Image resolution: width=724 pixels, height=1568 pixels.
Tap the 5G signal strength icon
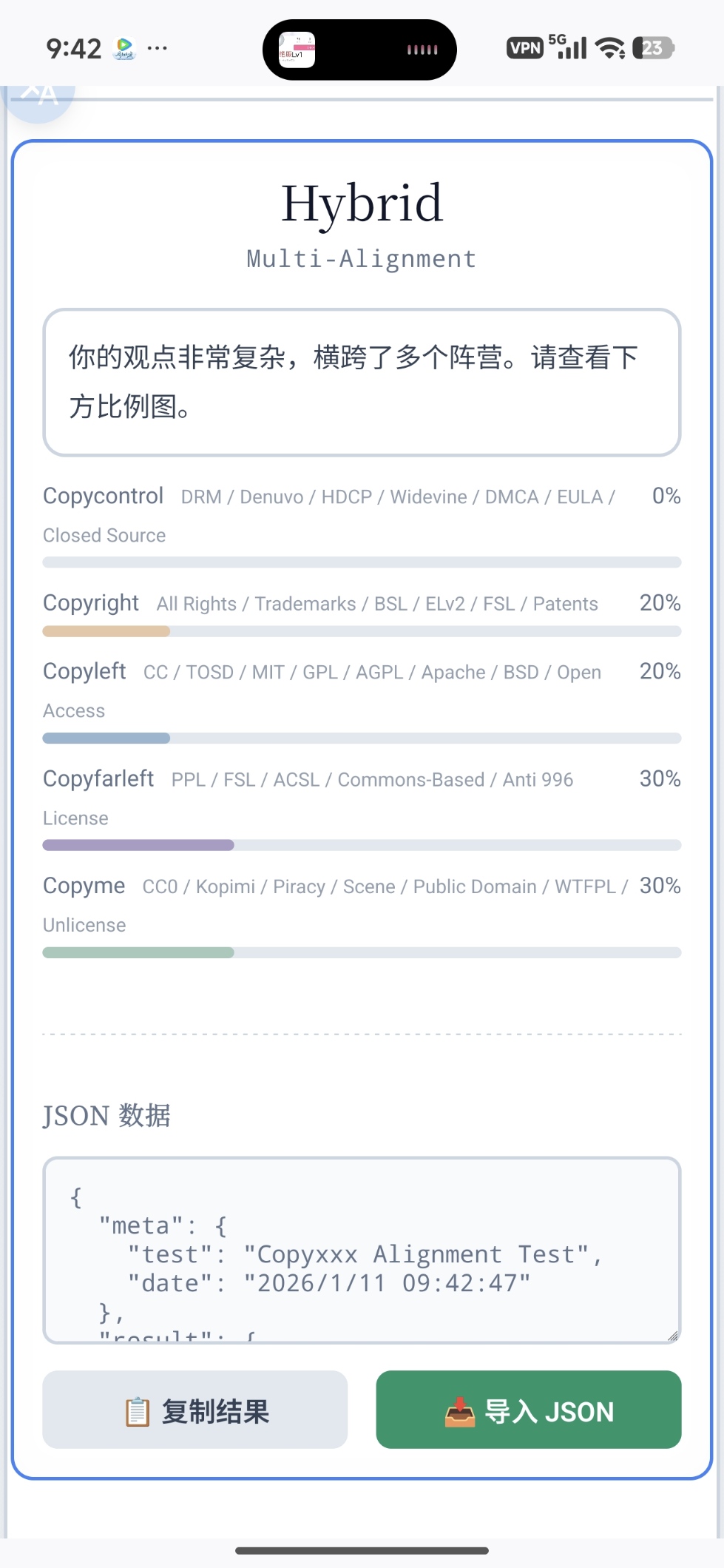(568, 47)
